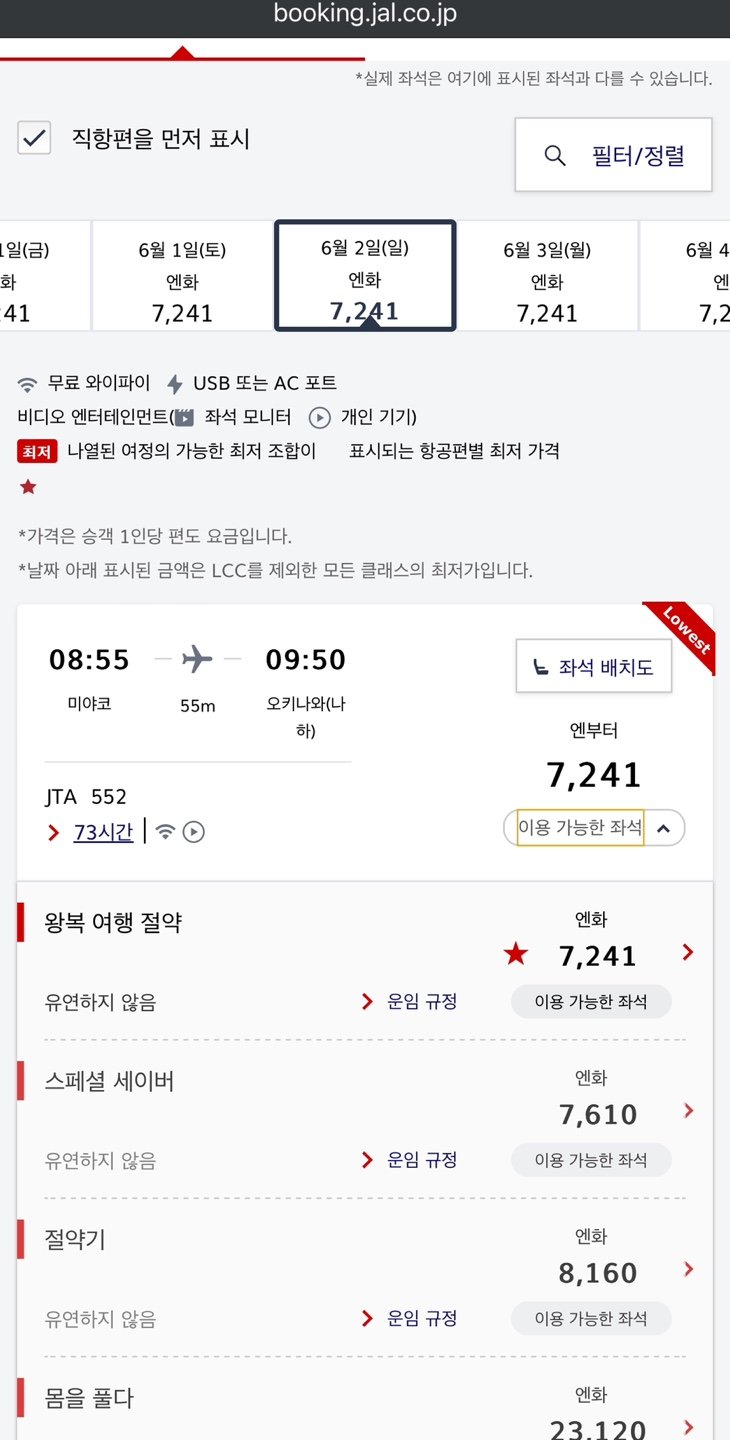Open the 좌석 배치도 seat map
730x1440 pixels.
[x=594, y=667]
